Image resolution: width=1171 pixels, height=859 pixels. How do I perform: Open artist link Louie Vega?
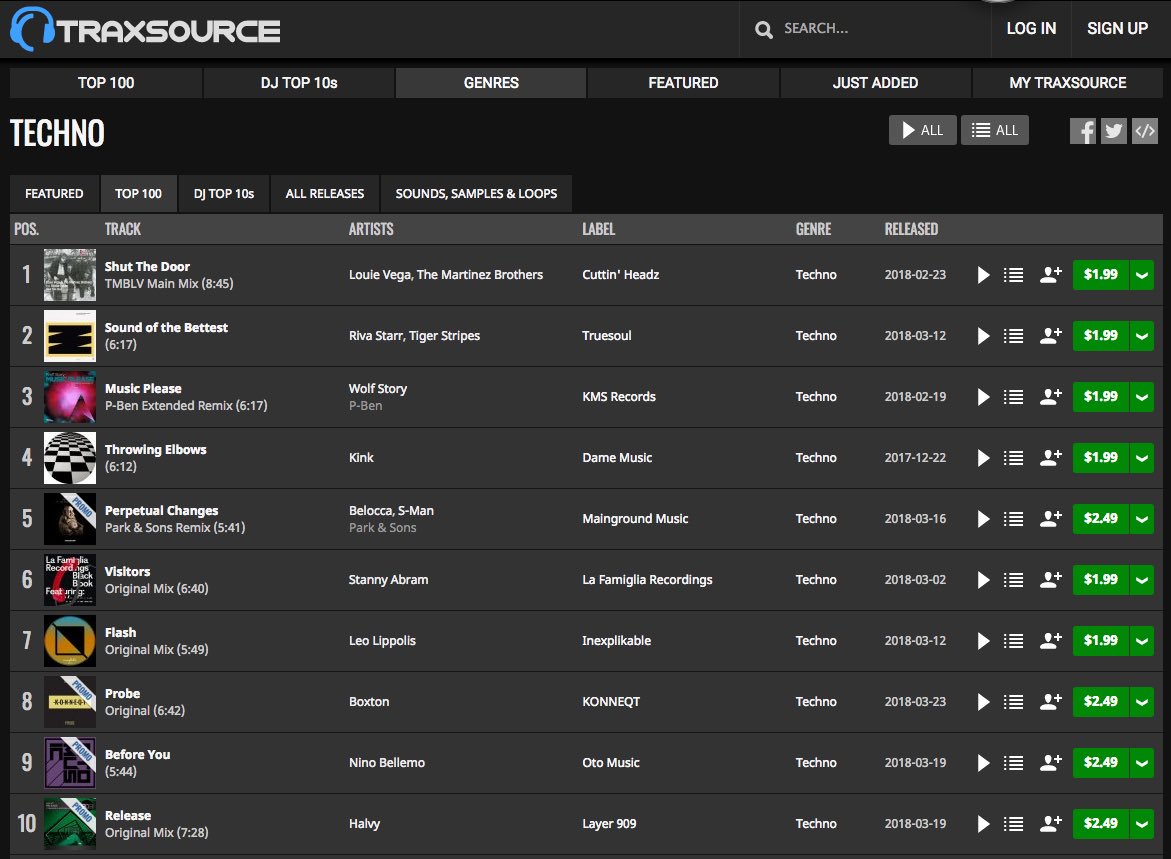pos(379,275)
